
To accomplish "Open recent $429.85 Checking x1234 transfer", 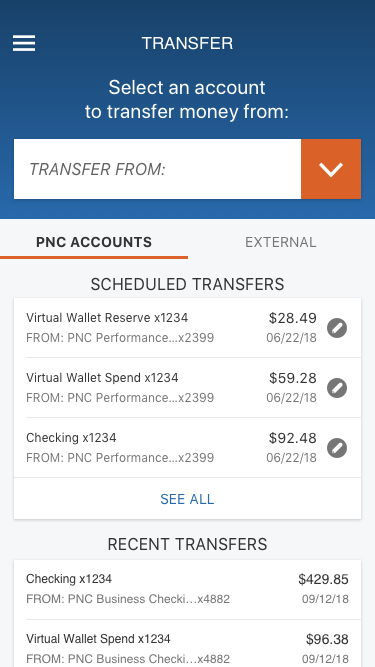I will [188, 590].
